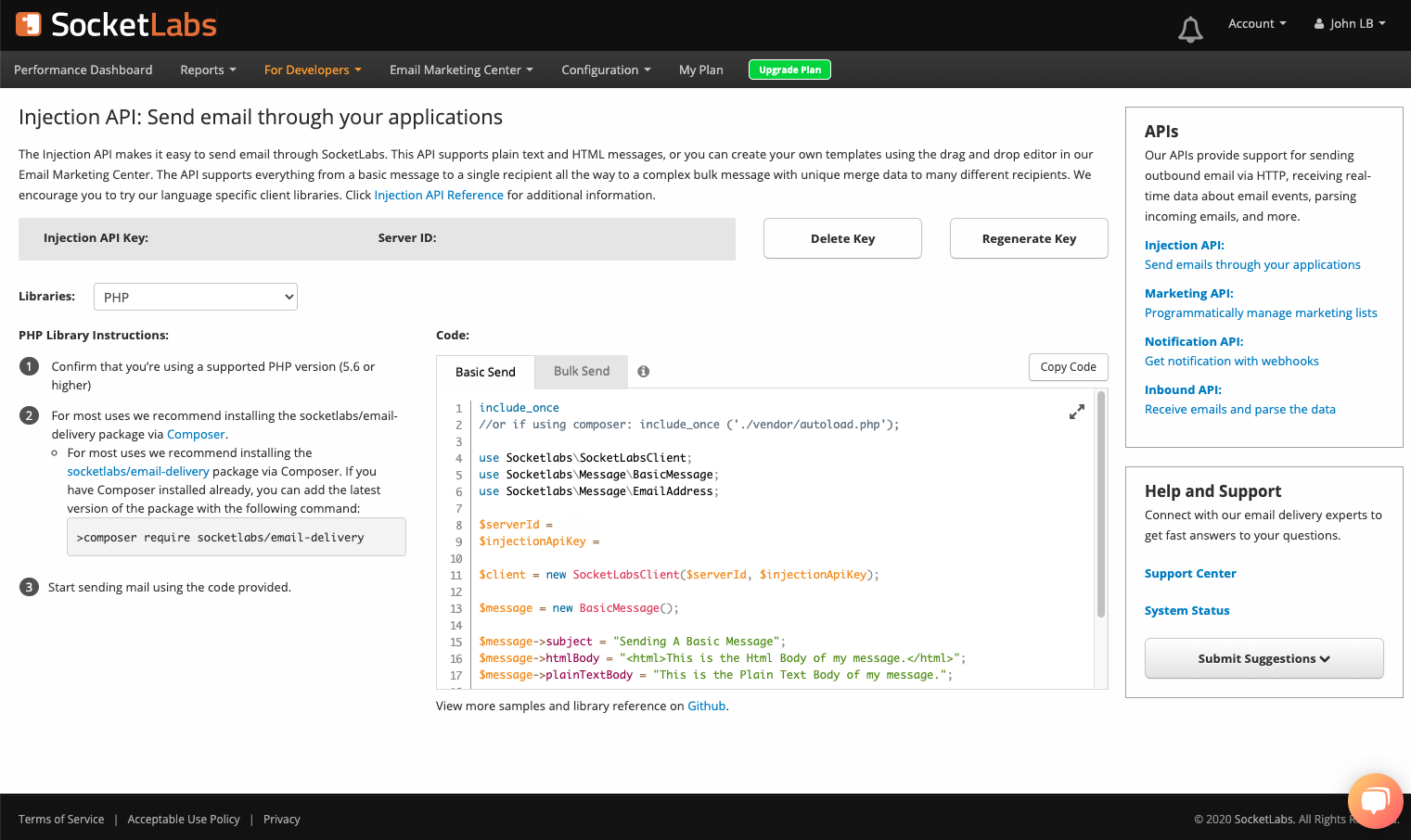Click the Regenerate Key button
The width and height of the screenshot is (1411, 840).
point(1029,238)
